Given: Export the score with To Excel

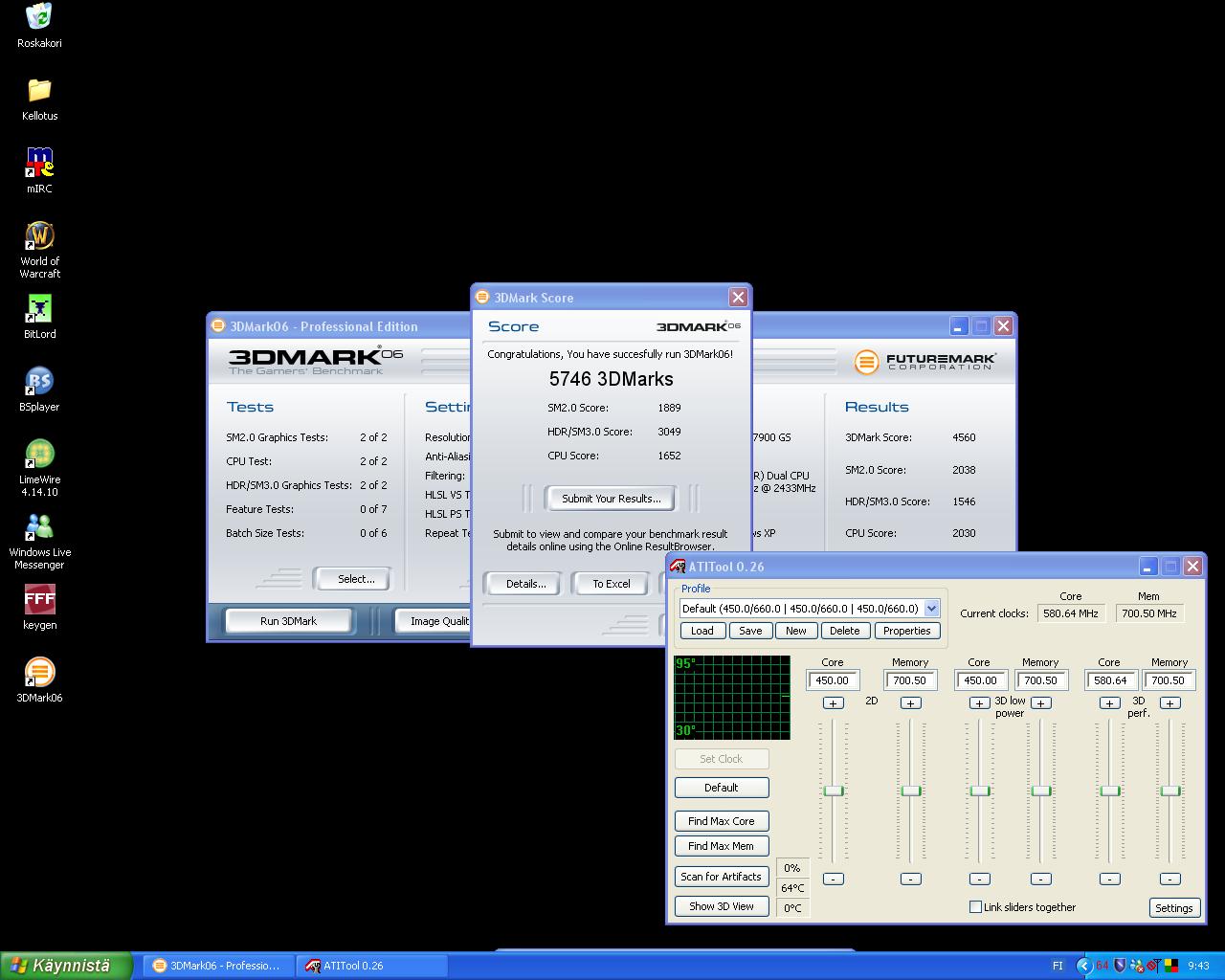Looking at the screenshot, I should [x=611, y=584].
